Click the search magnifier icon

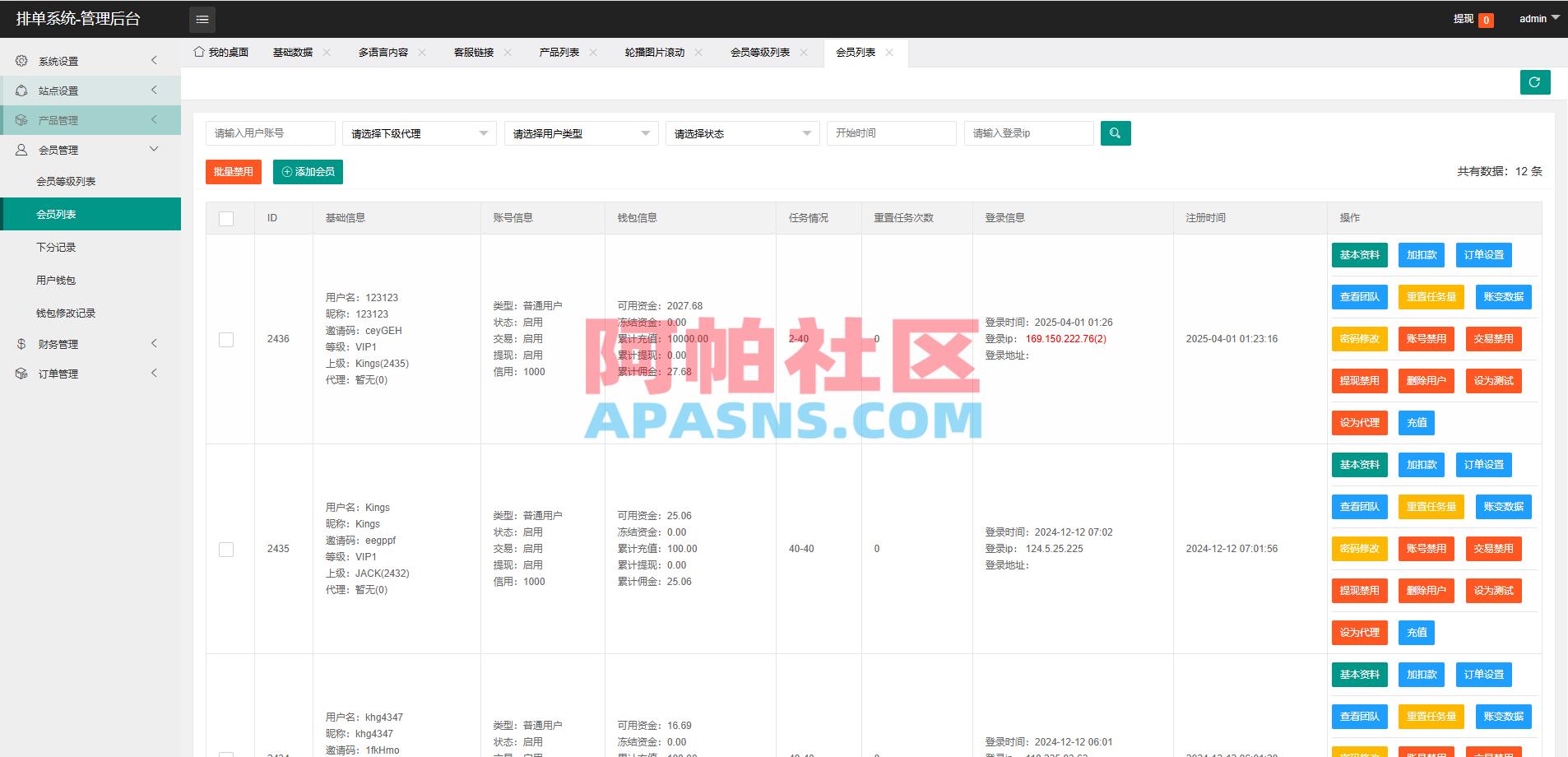pyautogui.click(x=1115, y=132)
